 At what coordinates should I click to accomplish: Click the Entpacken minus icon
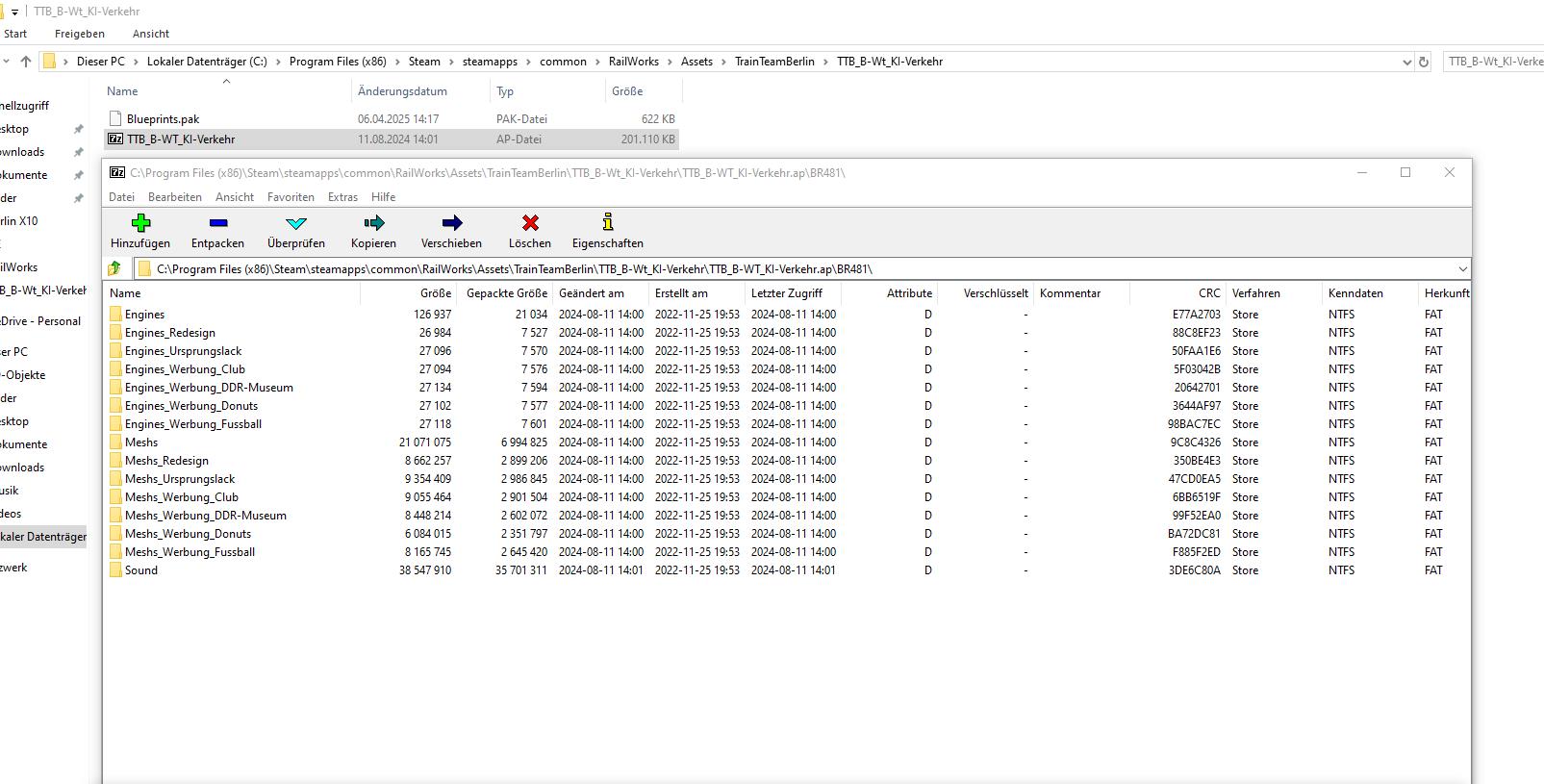[x=218, y=223]
